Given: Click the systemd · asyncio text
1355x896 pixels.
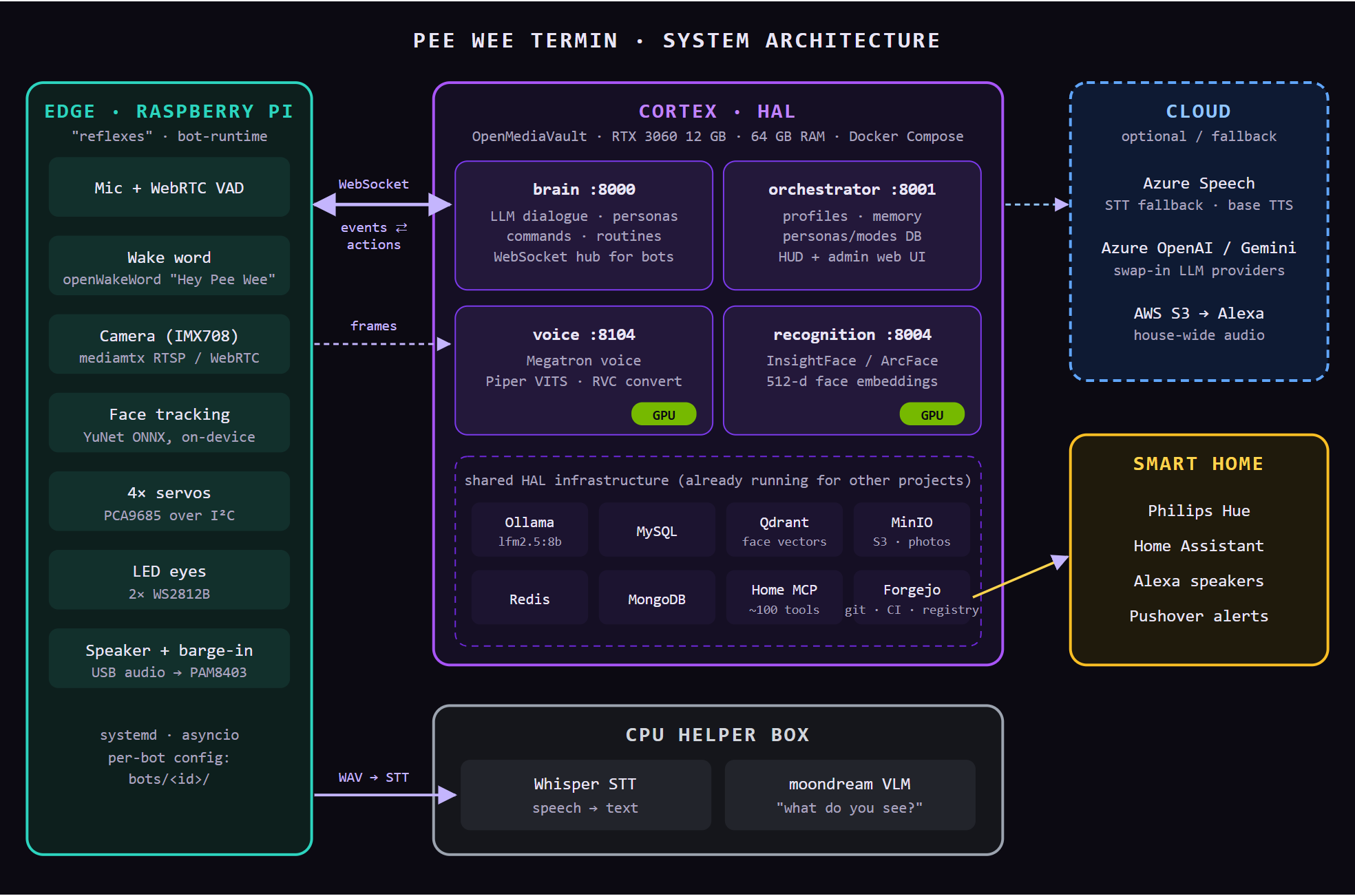Looking at the screenshot, I should 169,735.
